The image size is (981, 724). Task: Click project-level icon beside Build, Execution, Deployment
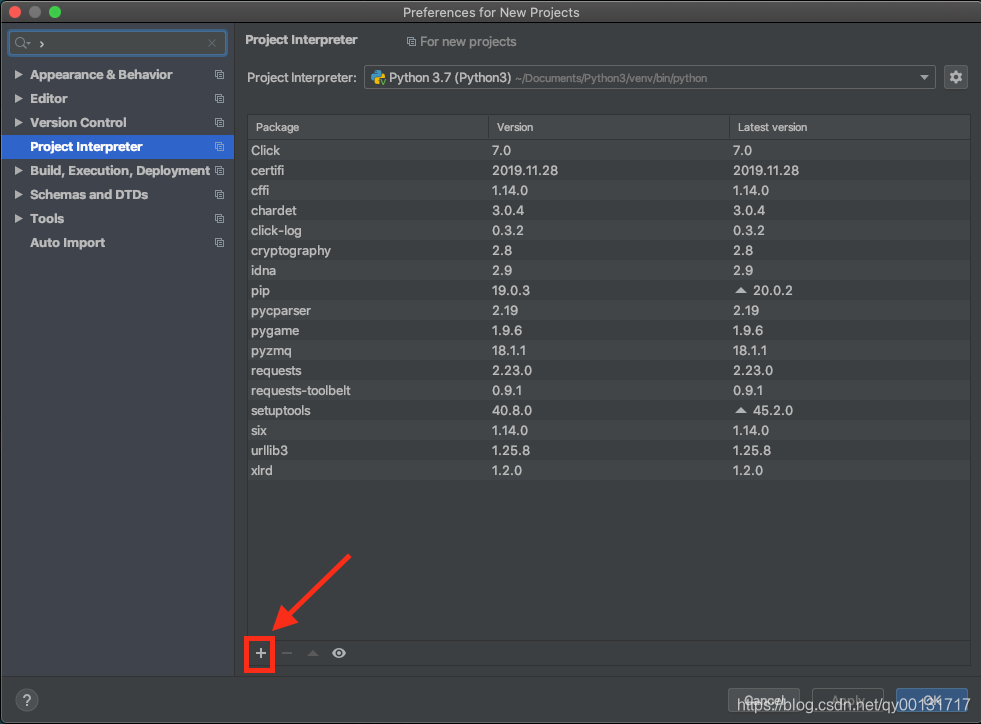tap(219, 170)
